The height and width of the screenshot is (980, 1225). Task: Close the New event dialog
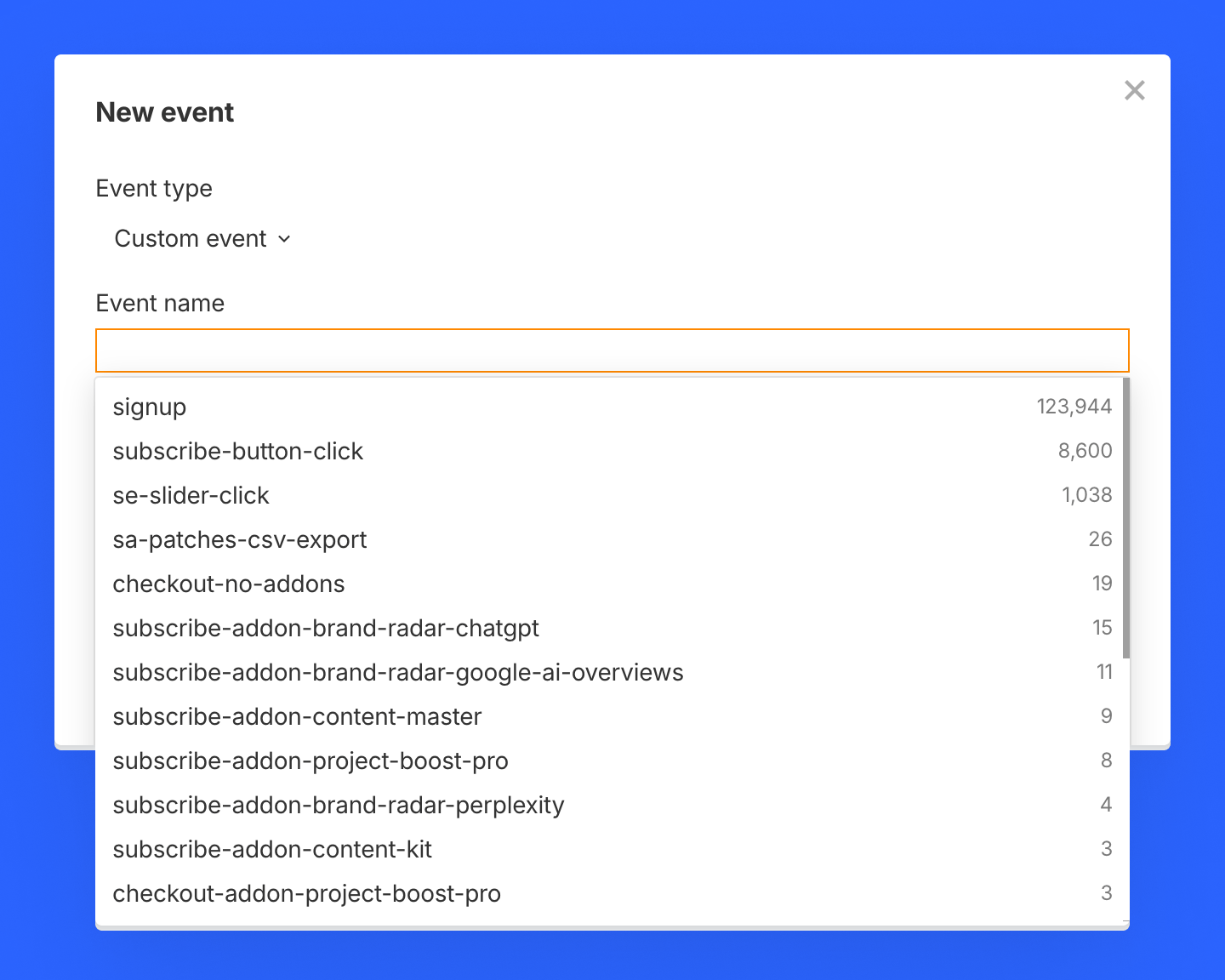click(x=1134, y=90)
